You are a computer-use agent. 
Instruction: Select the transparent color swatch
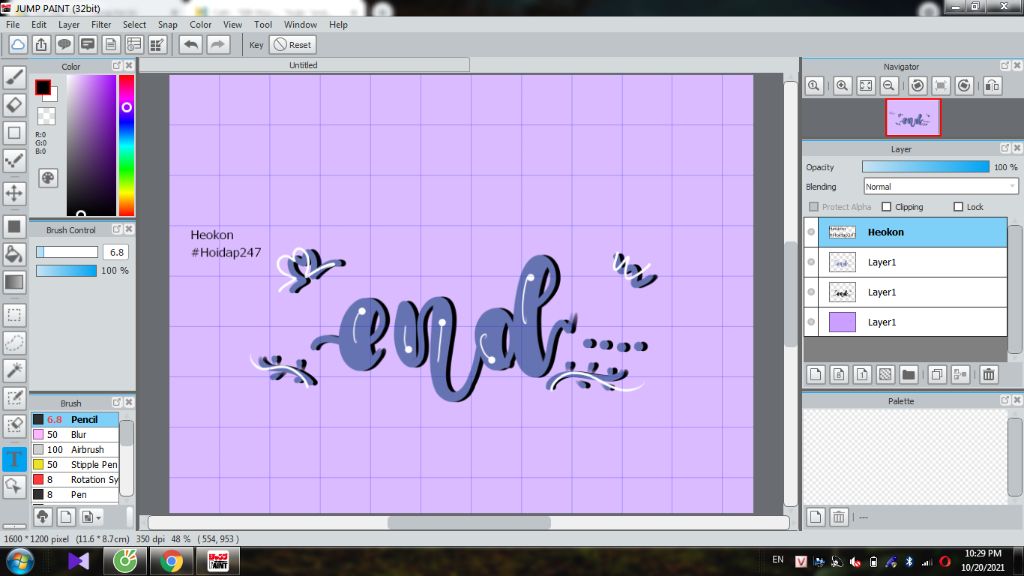46,116
